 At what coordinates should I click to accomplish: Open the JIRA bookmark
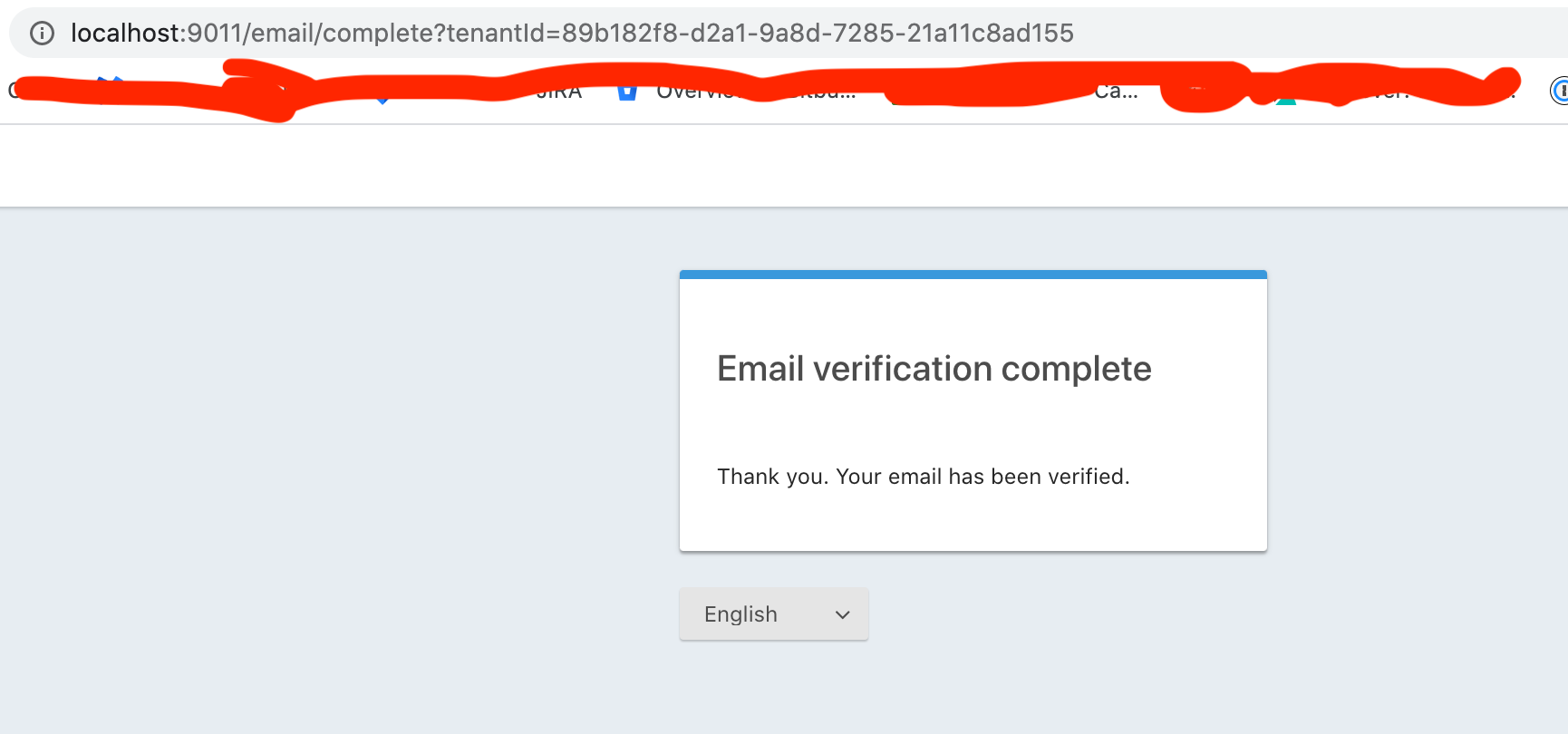click(x=557, y=91)
